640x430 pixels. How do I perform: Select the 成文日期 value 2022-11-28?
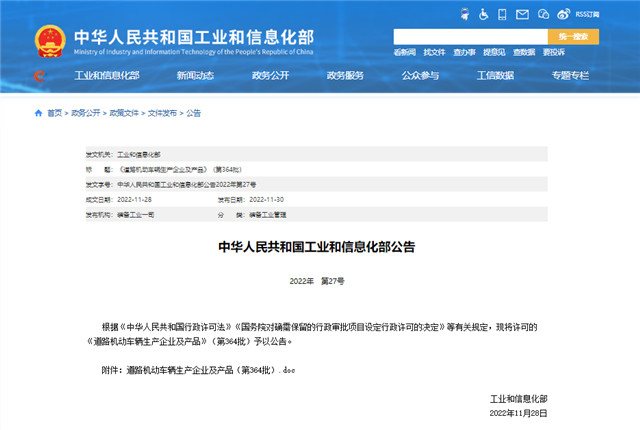(x=134, y=199)
